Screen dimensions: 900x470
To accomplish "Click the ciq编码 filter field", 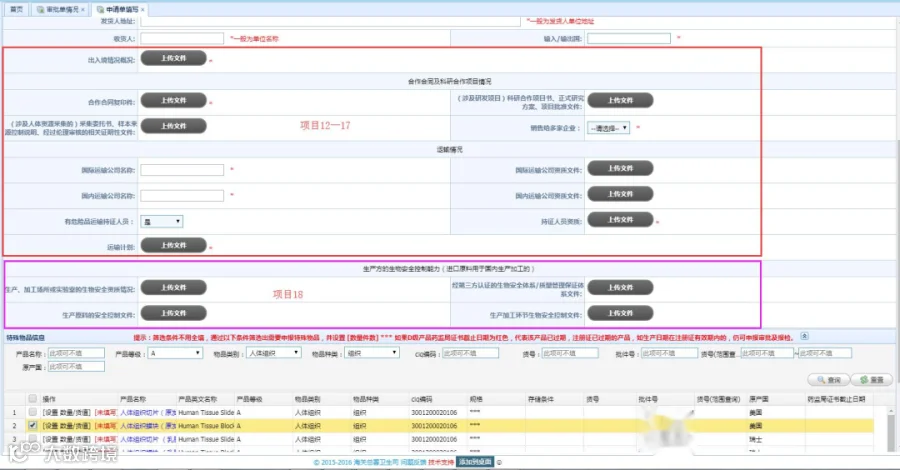I will point(470,353).
